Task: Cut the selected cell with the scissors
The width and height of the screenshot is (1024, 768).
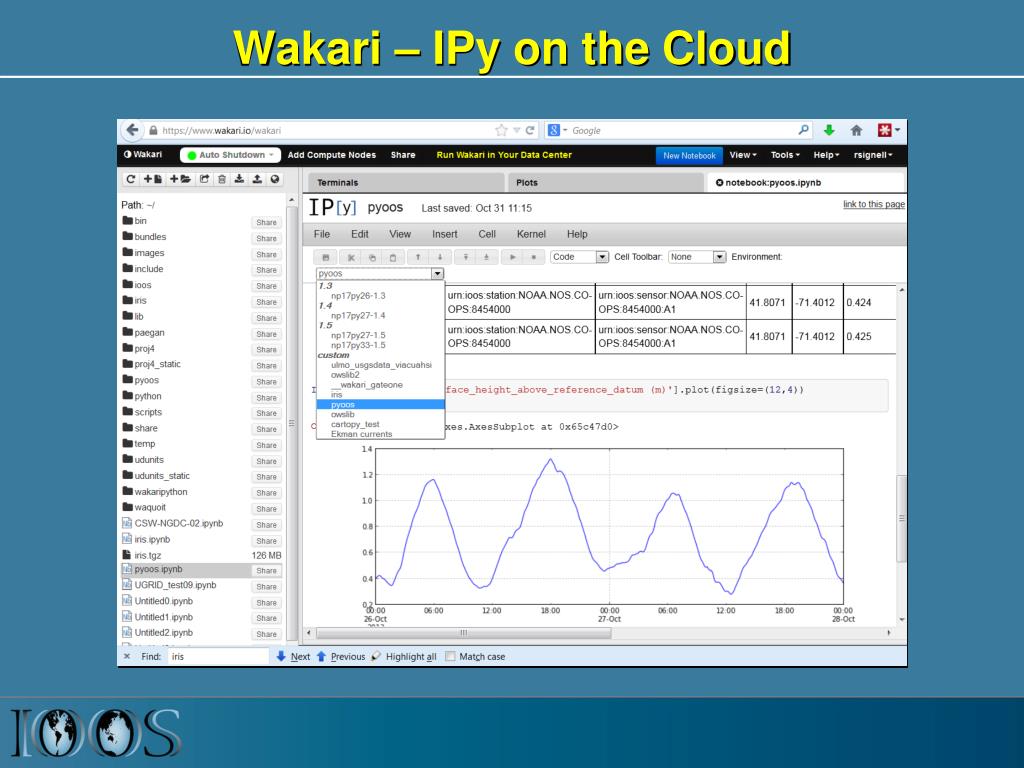Action: [351, 257]
